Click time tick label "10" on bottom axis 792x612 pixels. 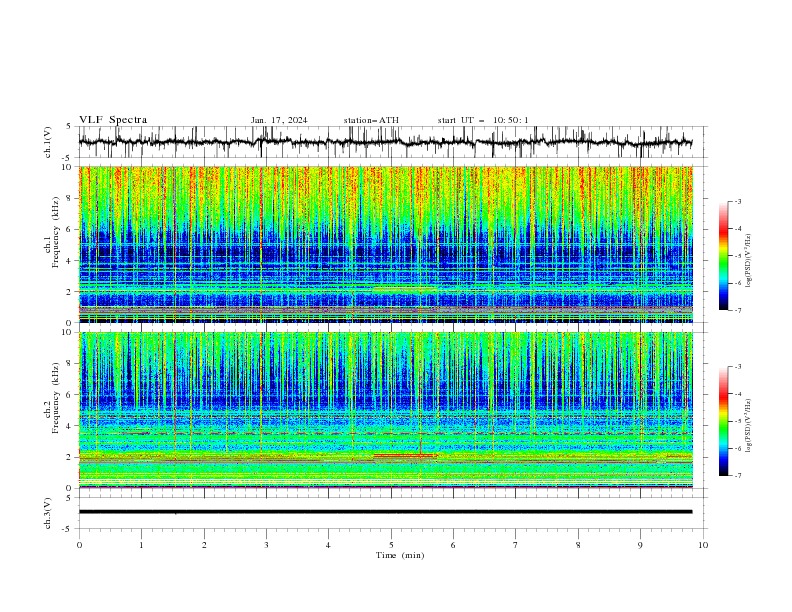point(703,545)
